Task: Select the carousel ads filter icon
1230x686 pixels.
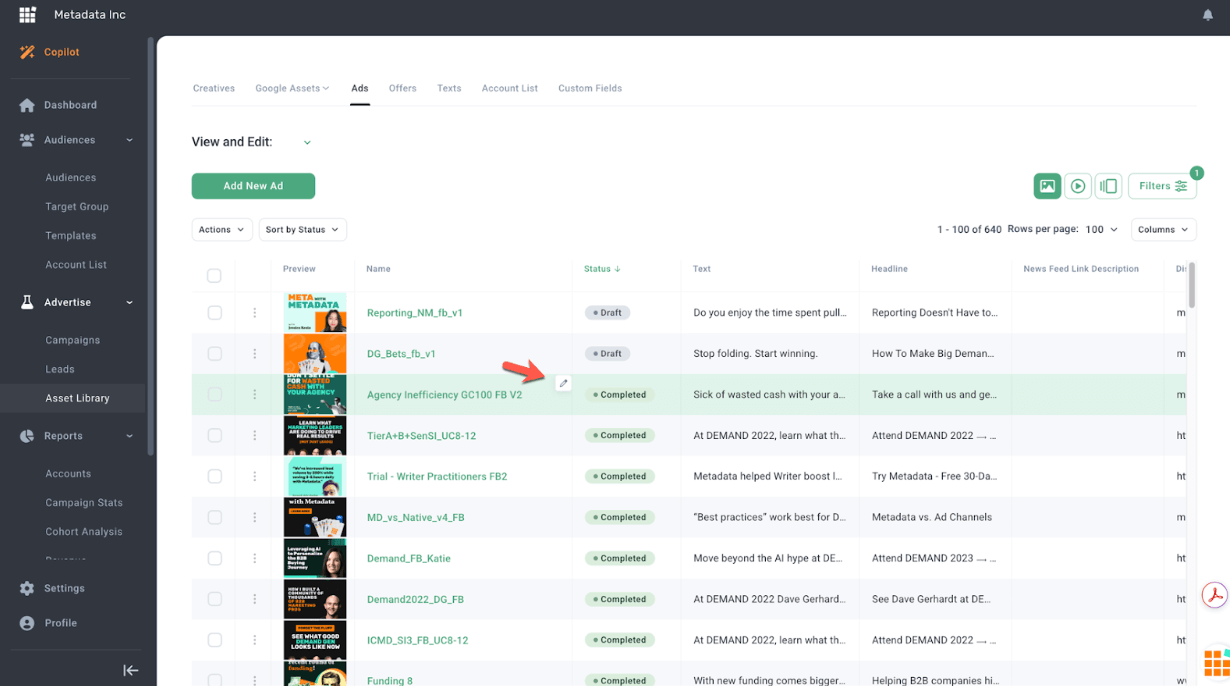Action: coord(1108,186)
